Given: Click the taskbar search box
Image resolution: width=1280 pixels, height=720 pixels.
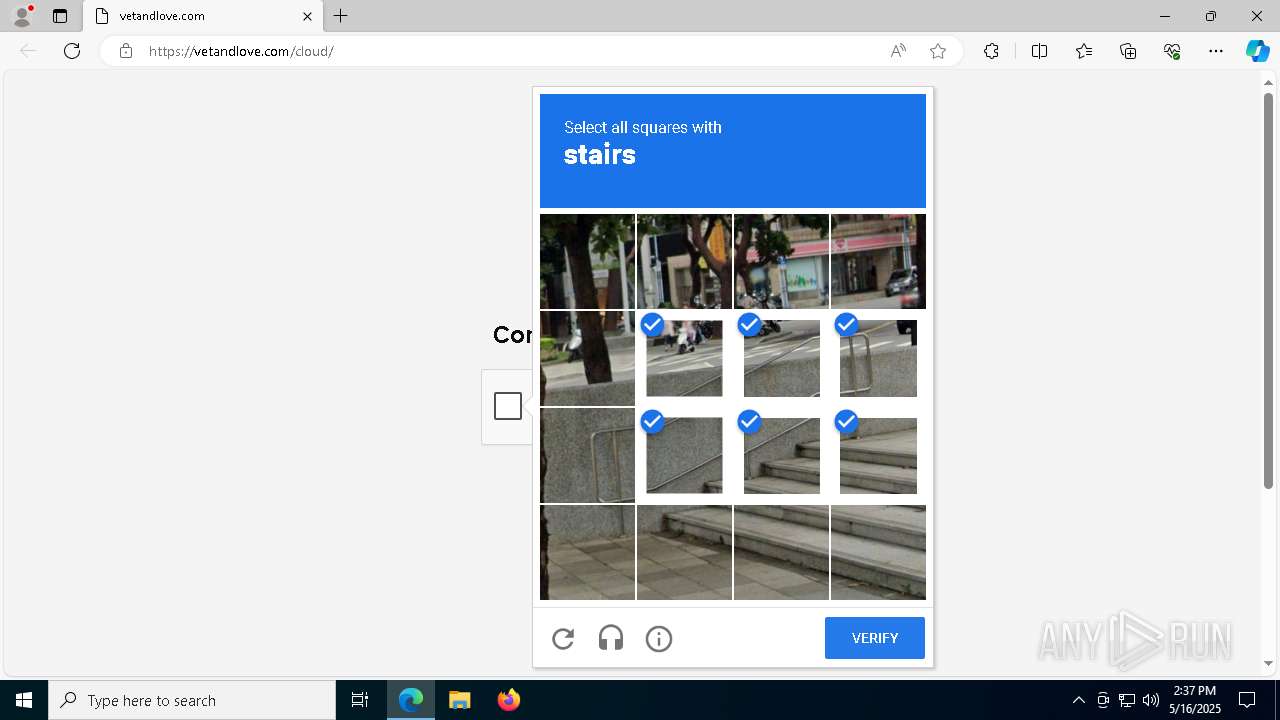Looking at the screenshot, I should [192, 700].
